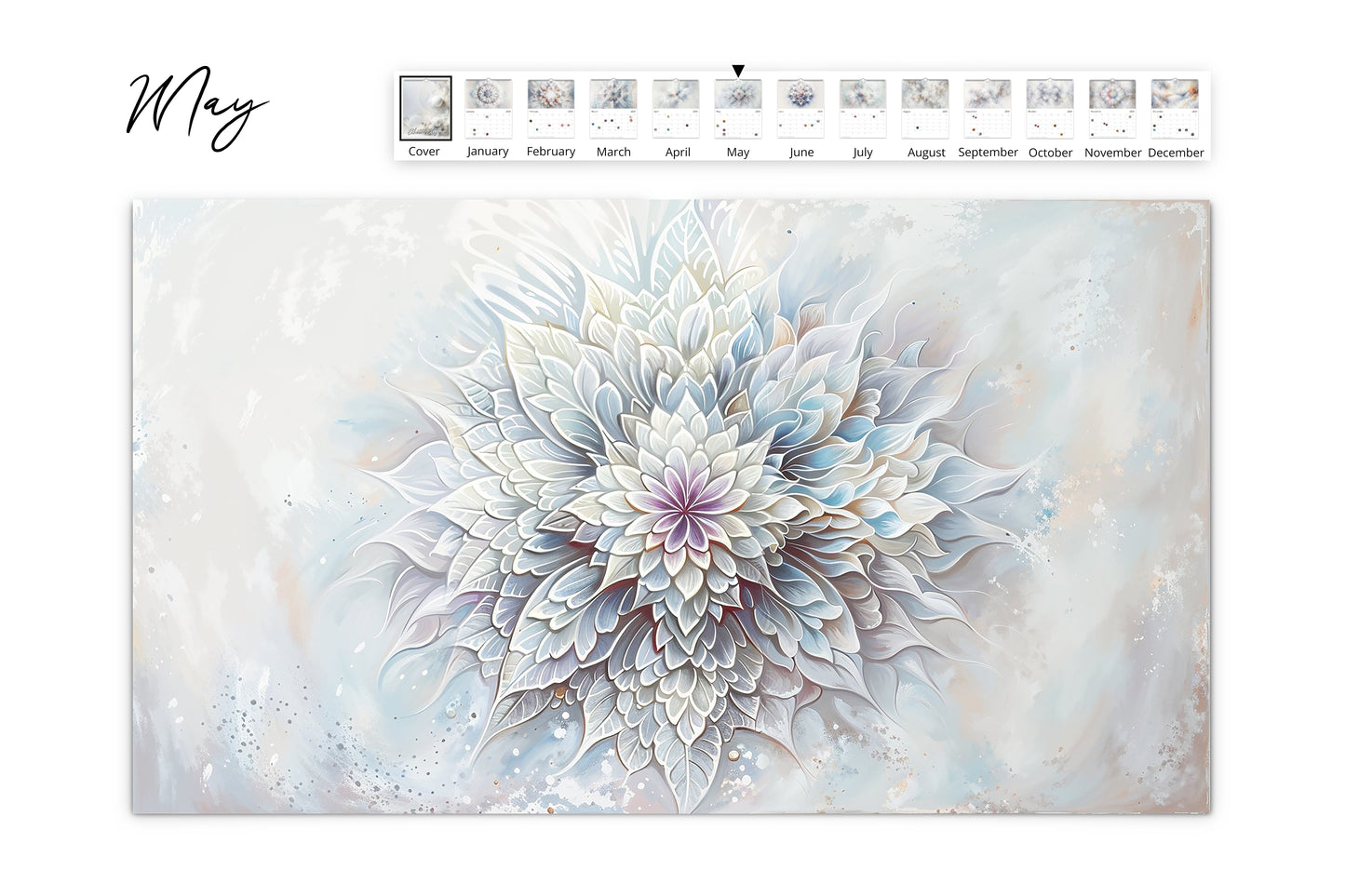
Task: Click the 'February' label text
Action: (x=551, y=152)
